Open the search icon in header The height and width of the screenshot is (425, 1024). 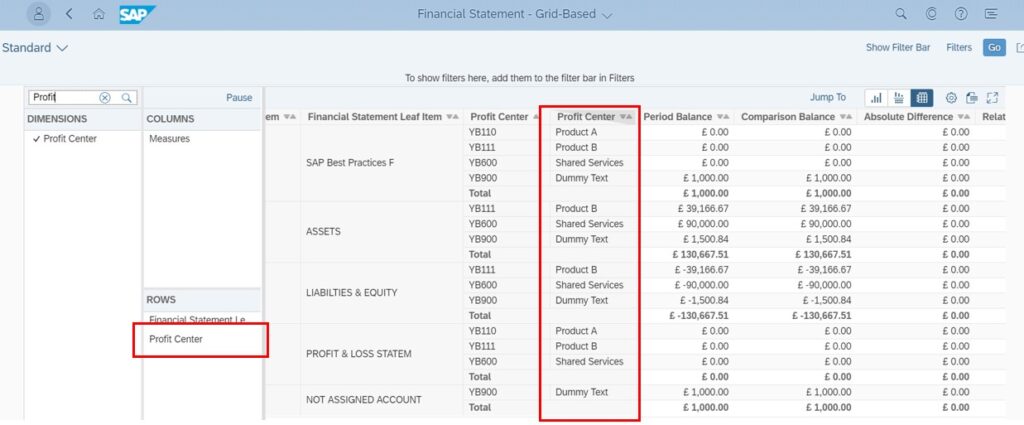(900, 14)
